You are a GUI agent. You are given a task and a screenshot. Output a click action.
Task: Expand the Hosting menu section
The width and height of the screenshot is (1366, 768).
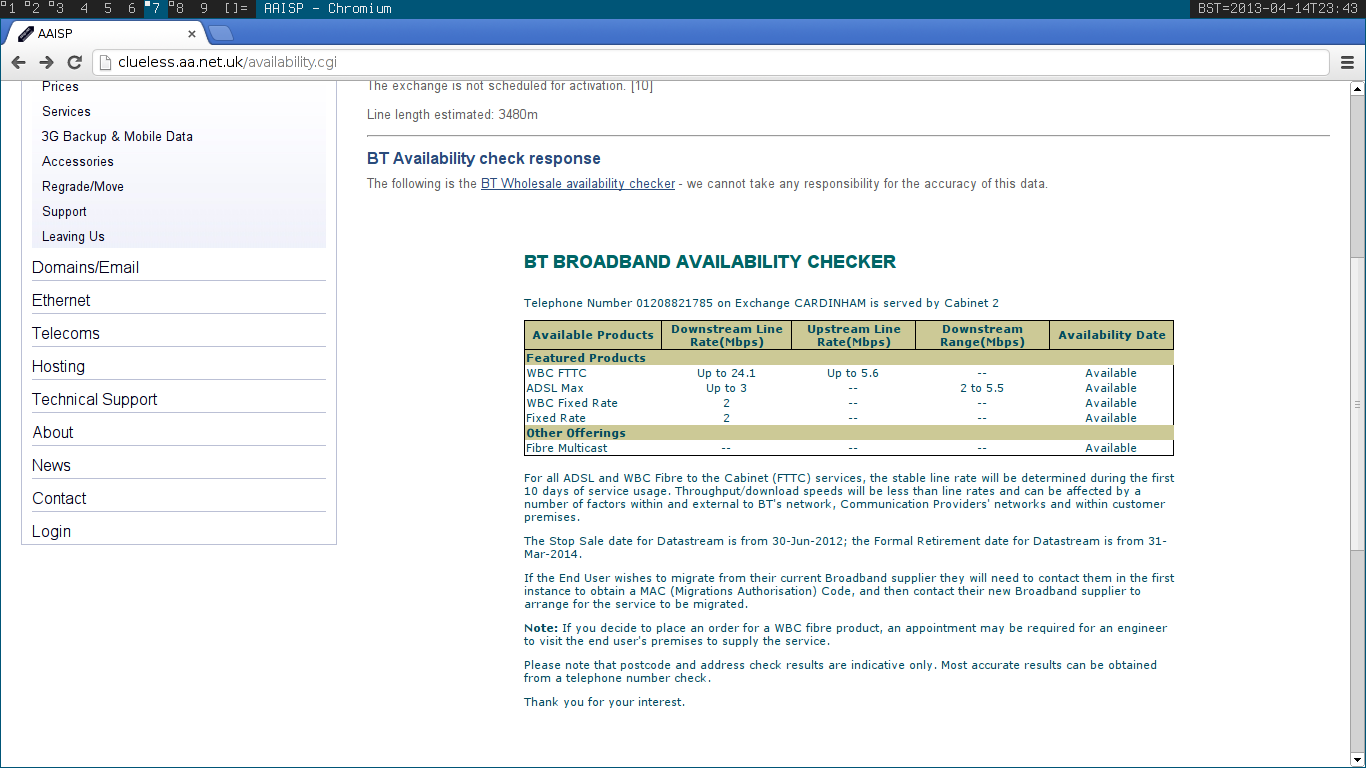tap(58, 367)
